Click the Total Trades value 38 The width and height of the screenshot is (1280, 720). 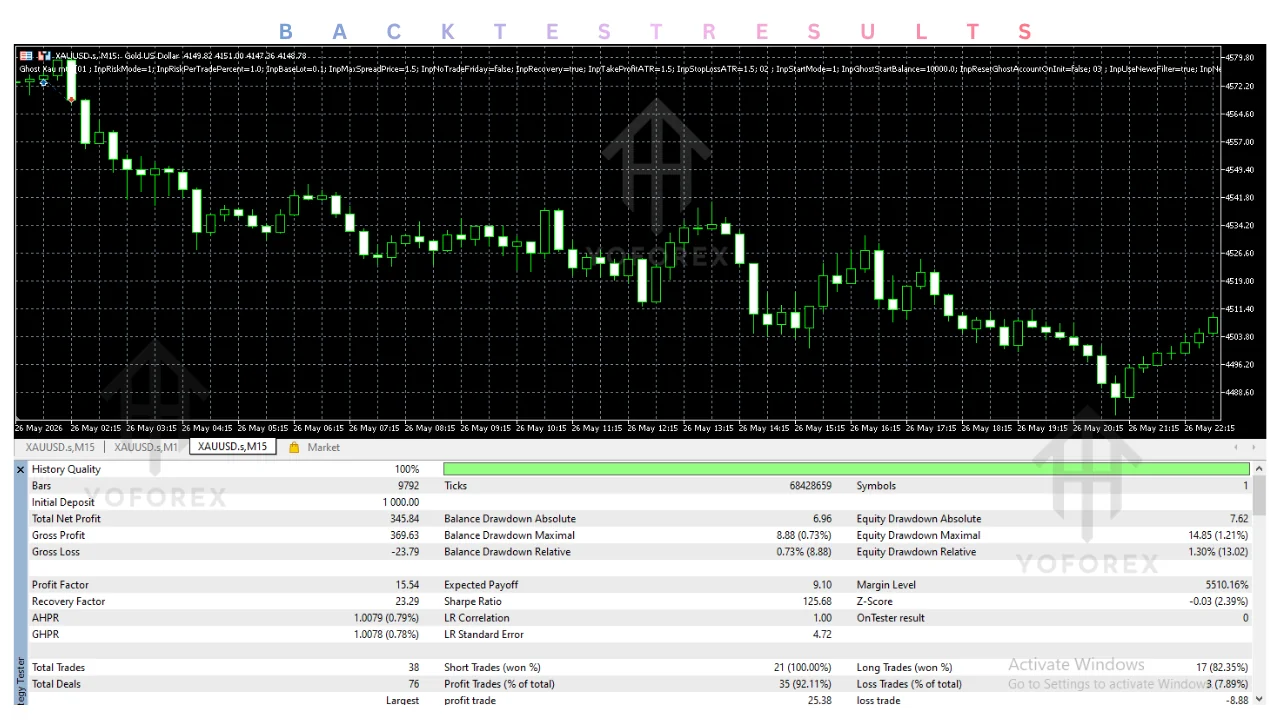point(413,667)
